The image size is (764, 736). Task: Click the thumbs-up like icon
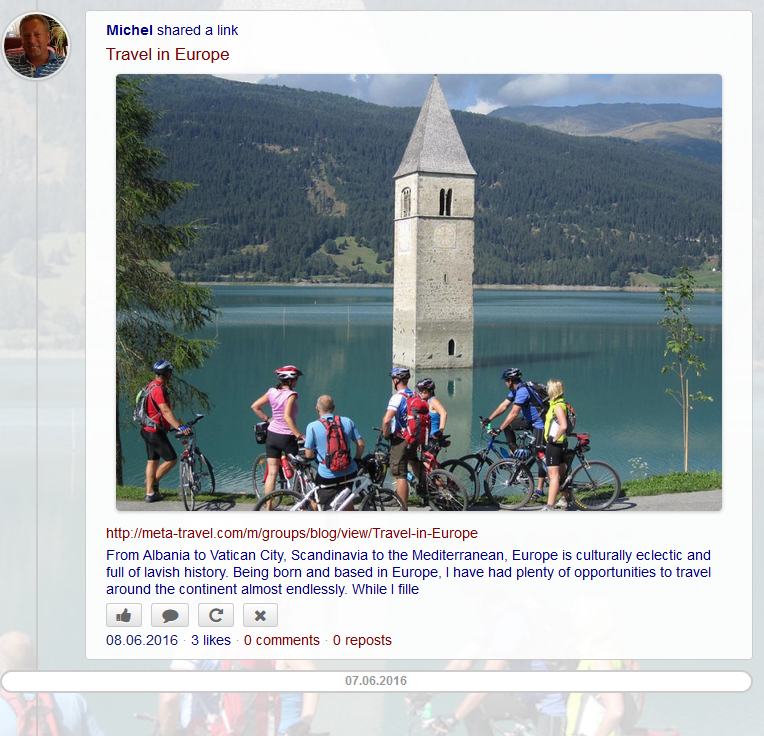[124, 615]
